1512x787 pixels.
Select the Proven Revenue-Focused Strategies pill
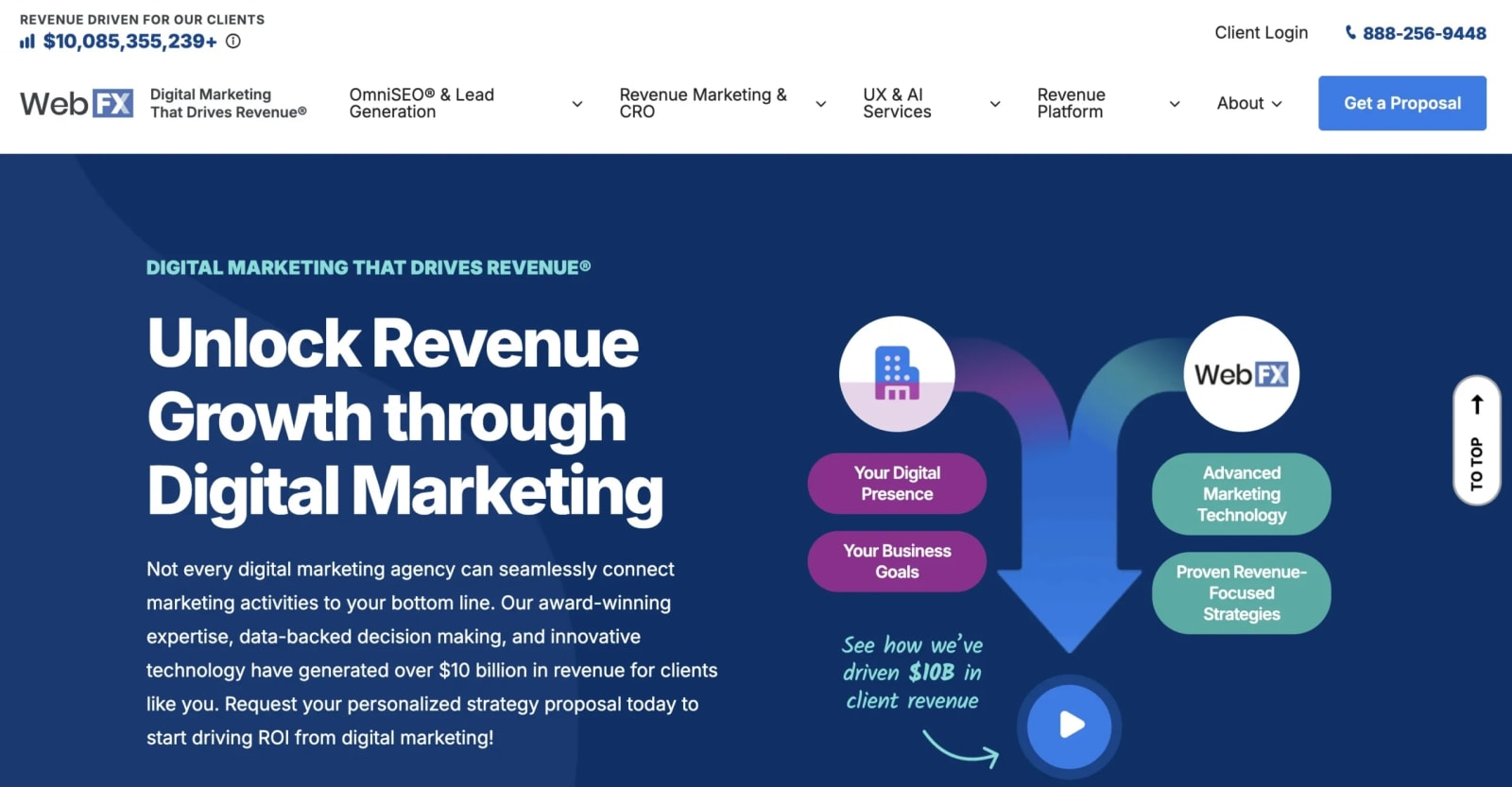tap(1242, 592)
